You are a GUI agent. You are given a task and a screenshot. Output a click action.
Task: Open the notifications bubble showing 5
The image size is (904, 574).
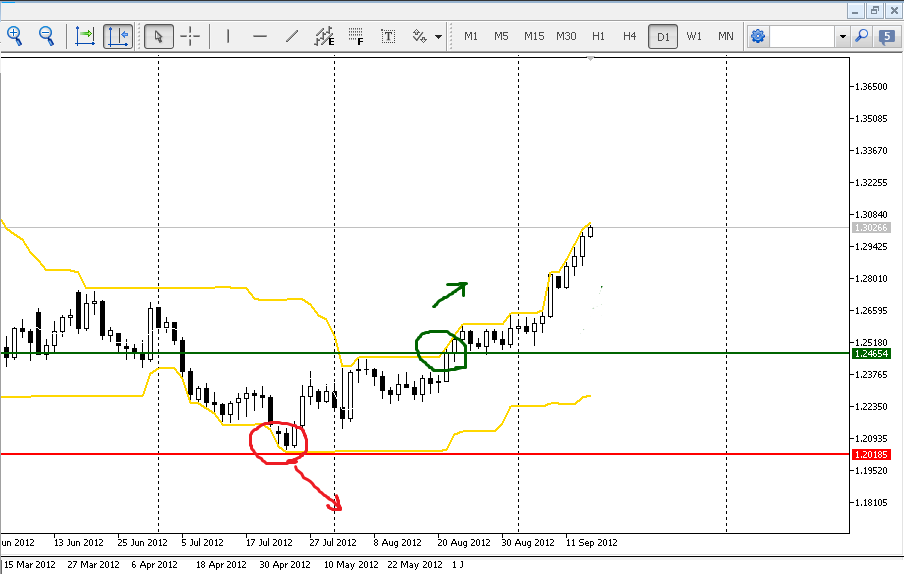(x=887, y=36)
